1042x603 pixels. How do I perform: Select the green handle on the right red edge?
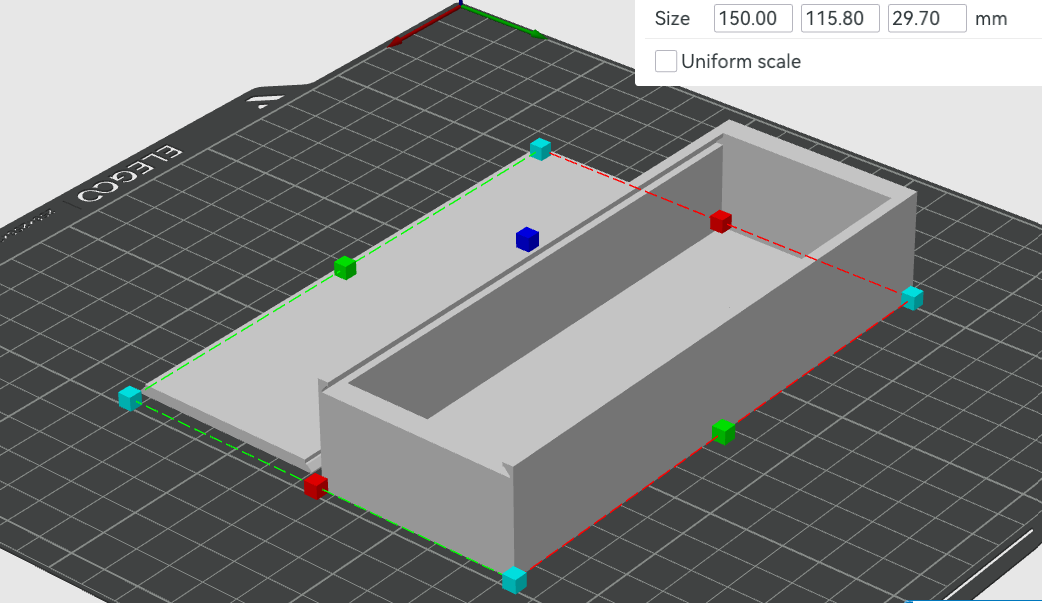coord(724,432)
